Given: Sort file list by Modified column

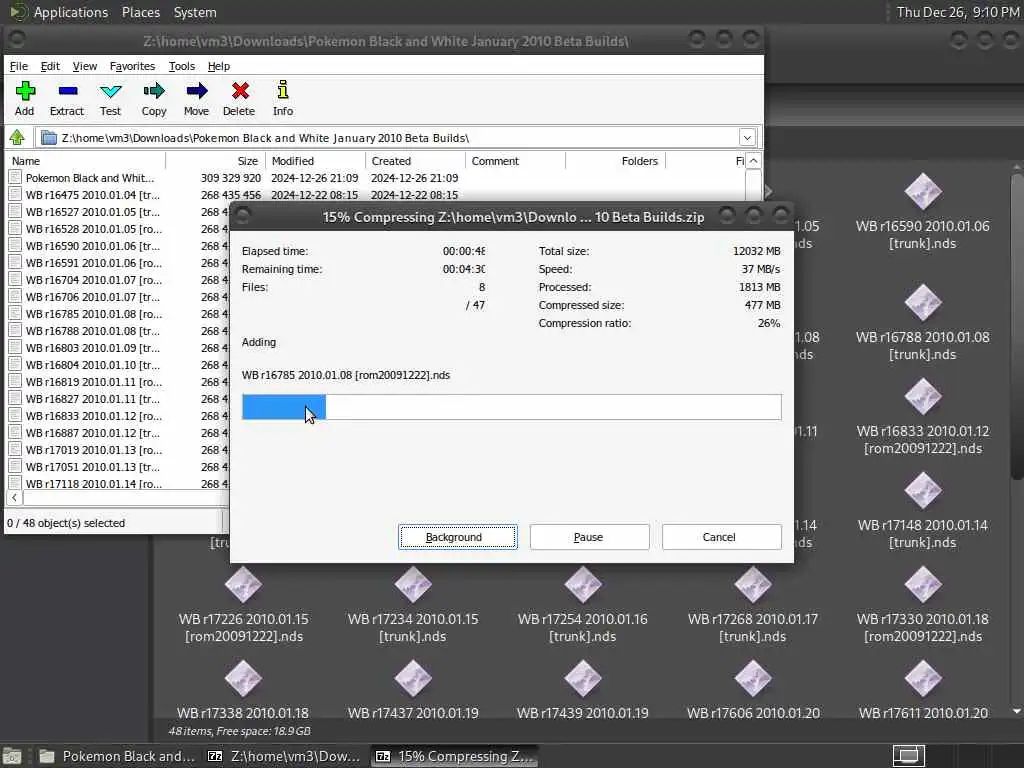Looking at the screenshot, I should (315, 161).
